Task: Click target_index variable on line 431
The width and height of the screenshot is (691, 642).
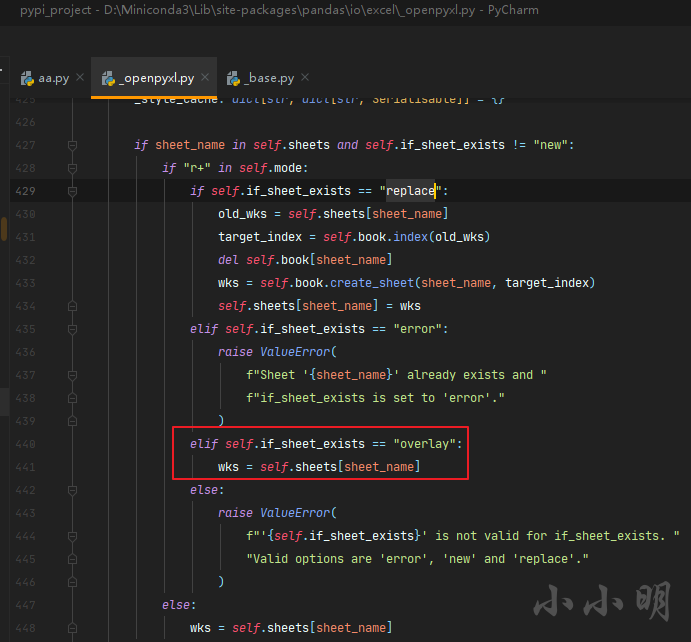Action: (x=260, y=237)
